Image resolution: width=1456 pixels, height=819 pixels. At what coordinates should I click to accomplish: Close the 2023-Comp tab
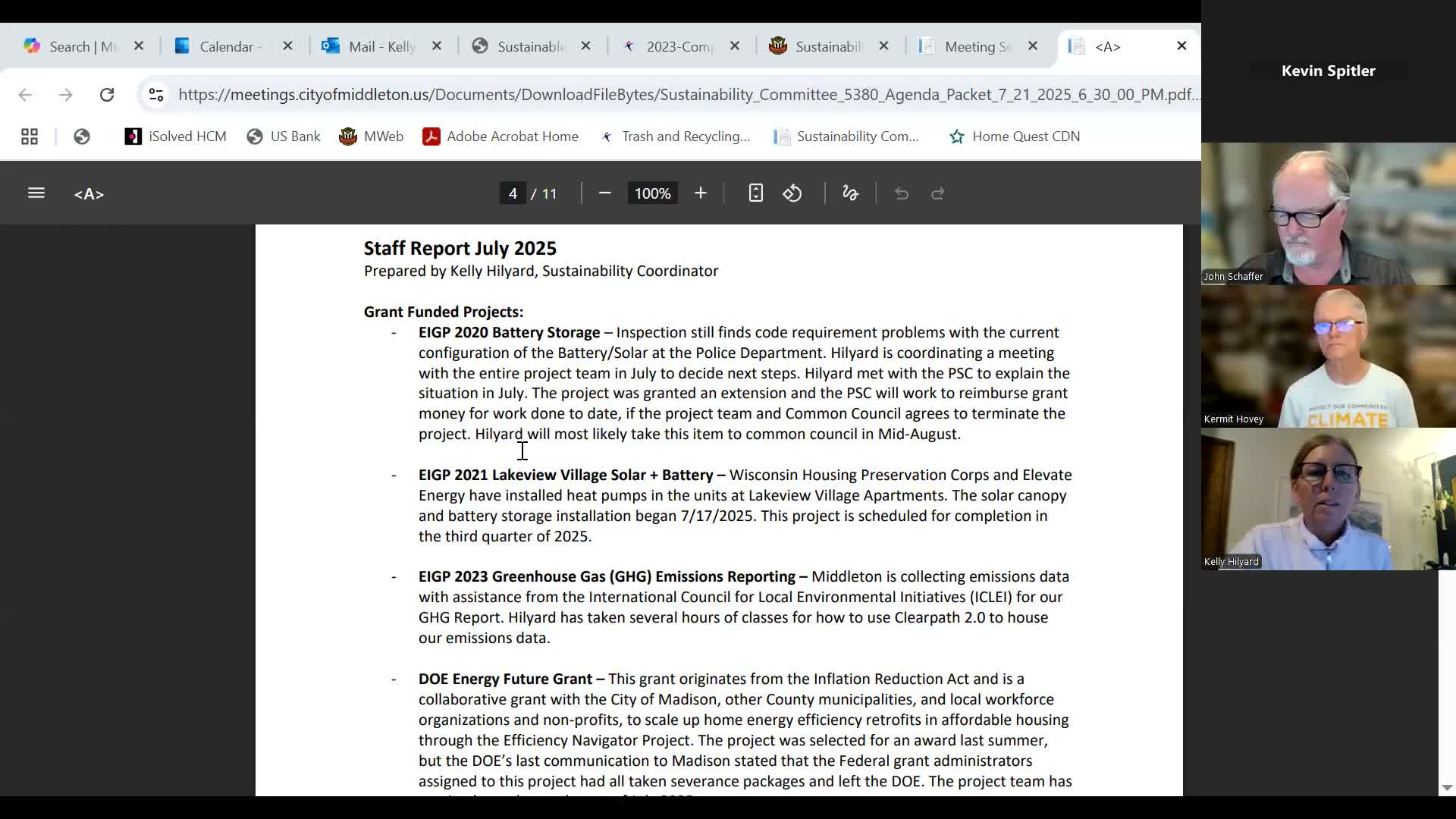pyautogui.click(x=735, y=46)
